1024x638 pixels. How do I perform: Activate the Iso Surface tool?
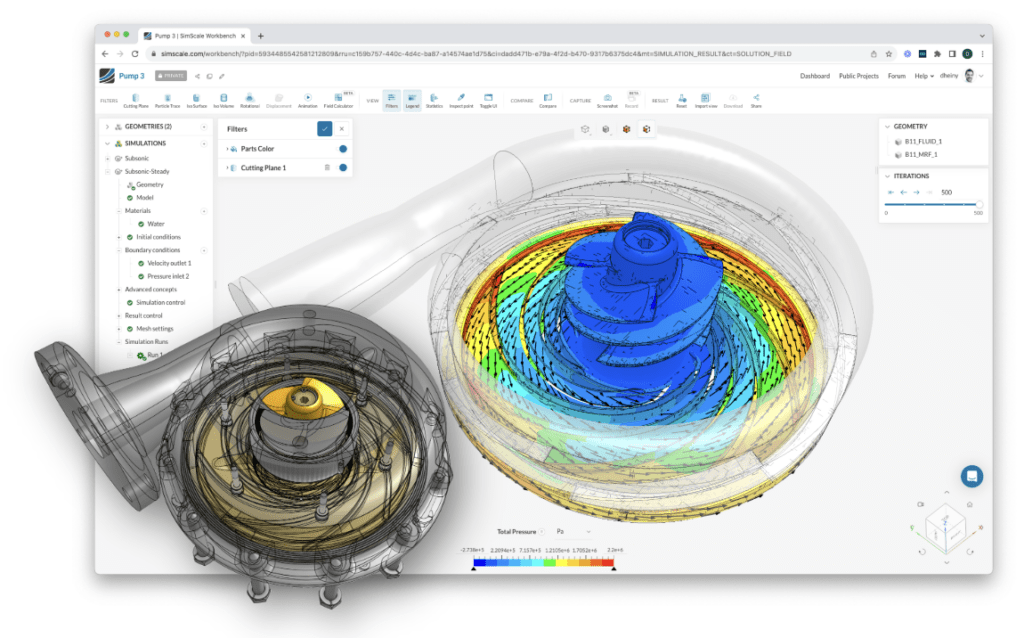coord(196,99)
